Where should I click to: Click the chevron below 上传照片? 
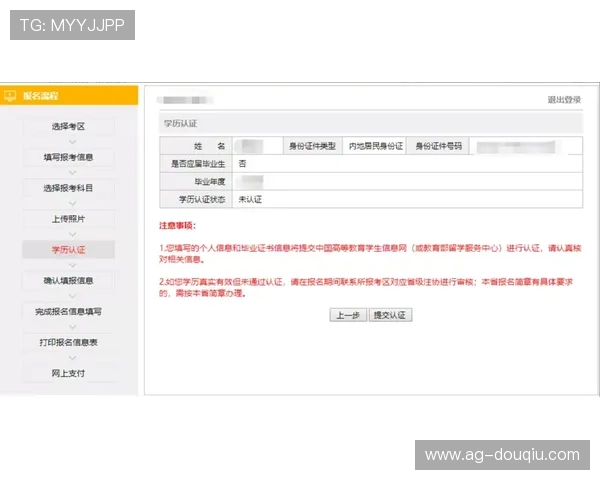pyautogui.click(x=72, y=234)
